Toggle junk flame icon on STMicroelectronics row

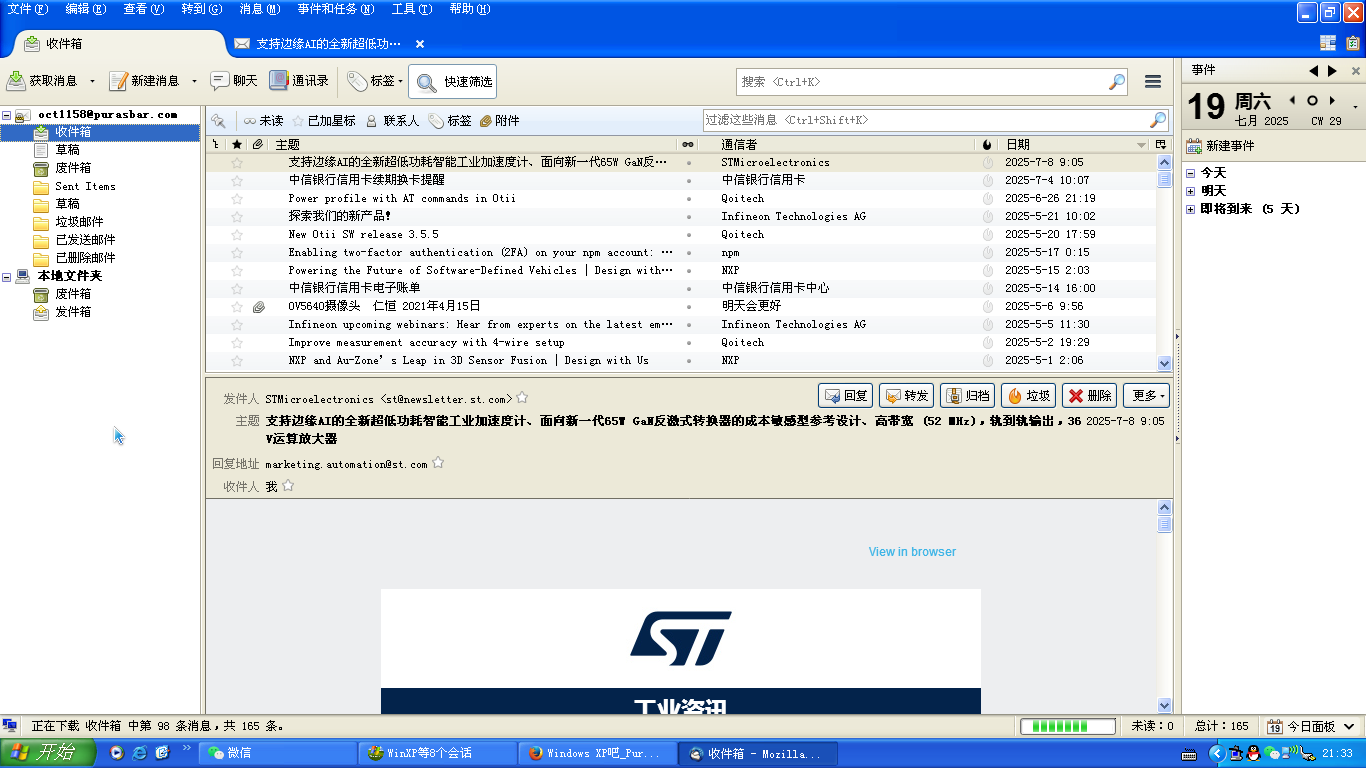click(x=988, y=162)
